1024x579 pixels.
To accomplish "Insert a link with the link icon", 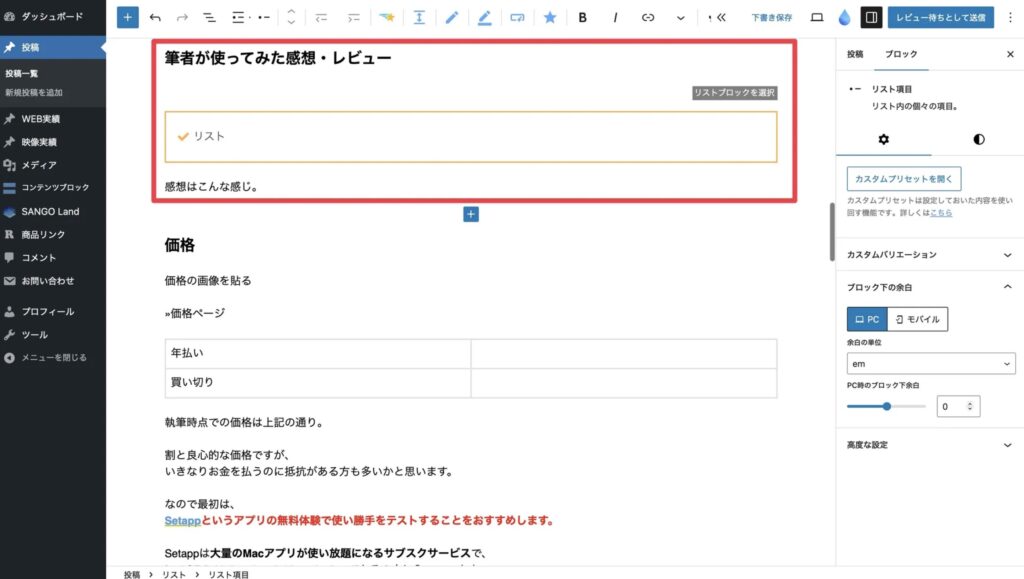I will 648,17.
